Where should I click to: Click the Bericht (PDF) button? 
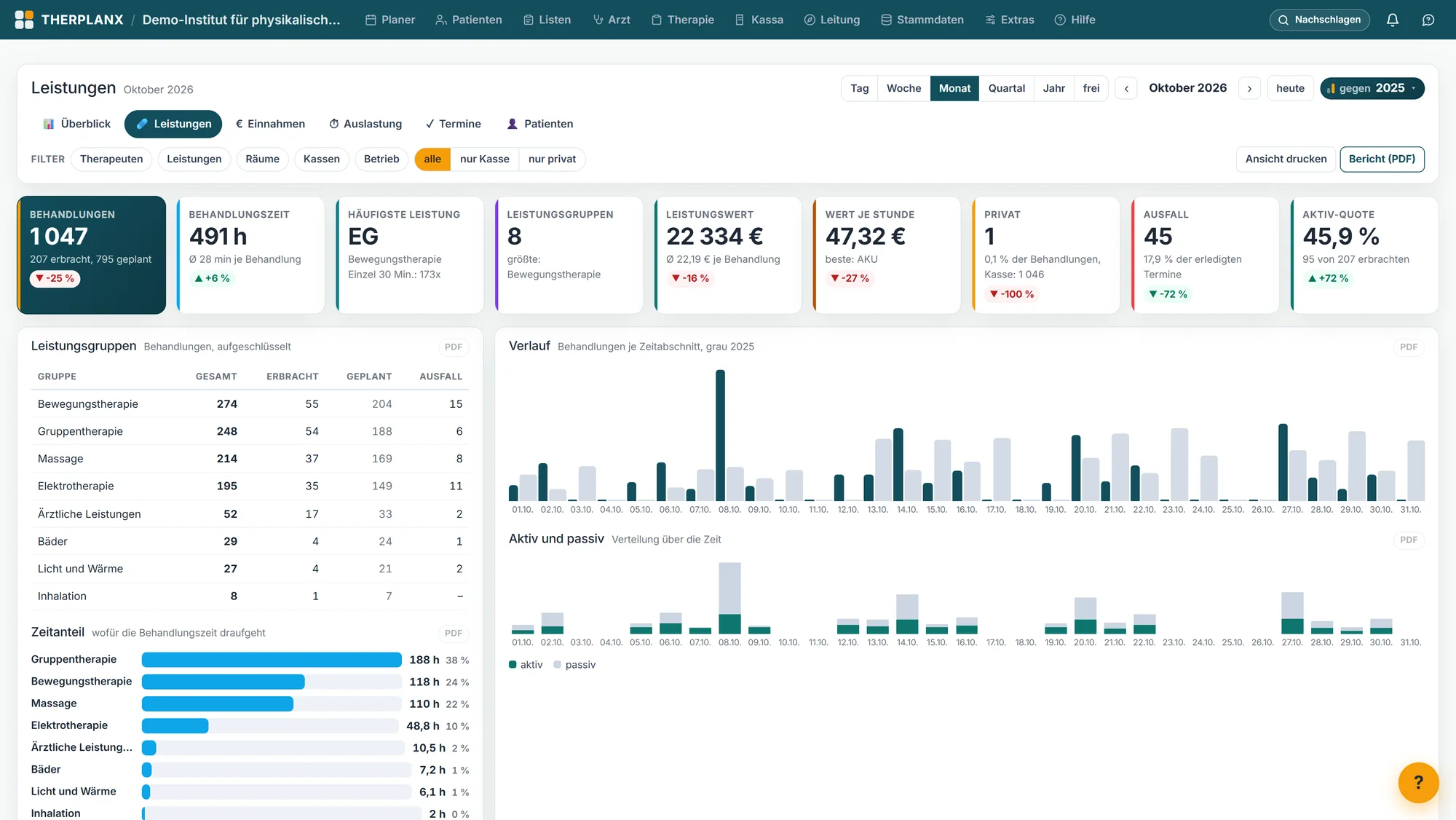point(1382,159)
